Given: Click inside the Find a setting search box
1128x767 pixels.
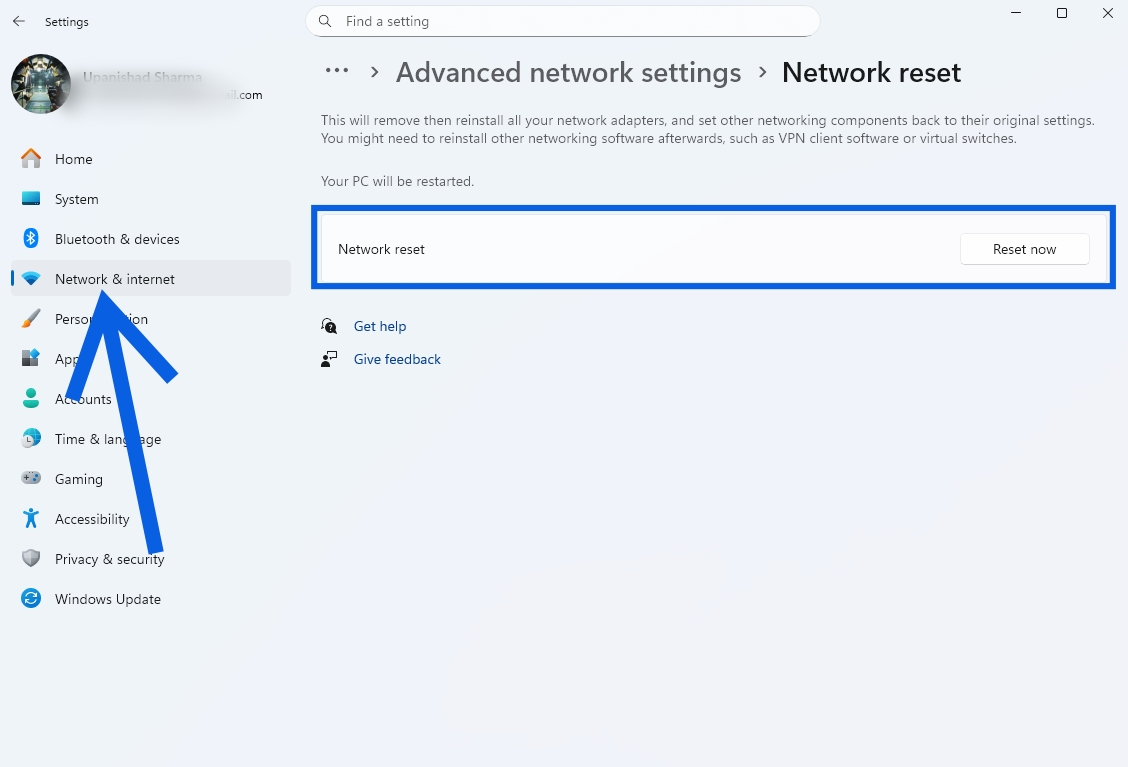Looking at the screenshot, I should point(563,21).
